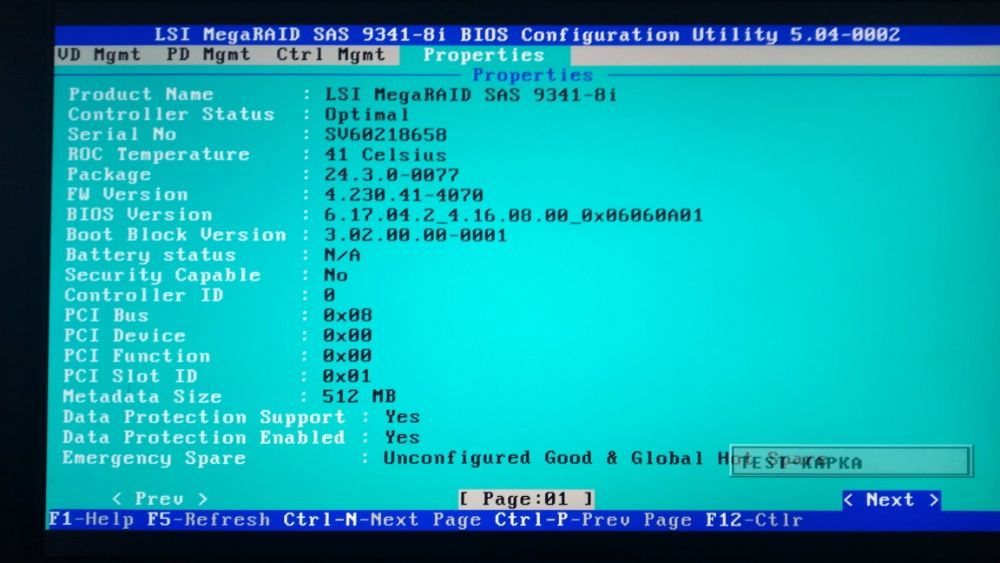This screenshot has height=563, width=1000.
Task: Select the Properties tab
Action: 484,55
